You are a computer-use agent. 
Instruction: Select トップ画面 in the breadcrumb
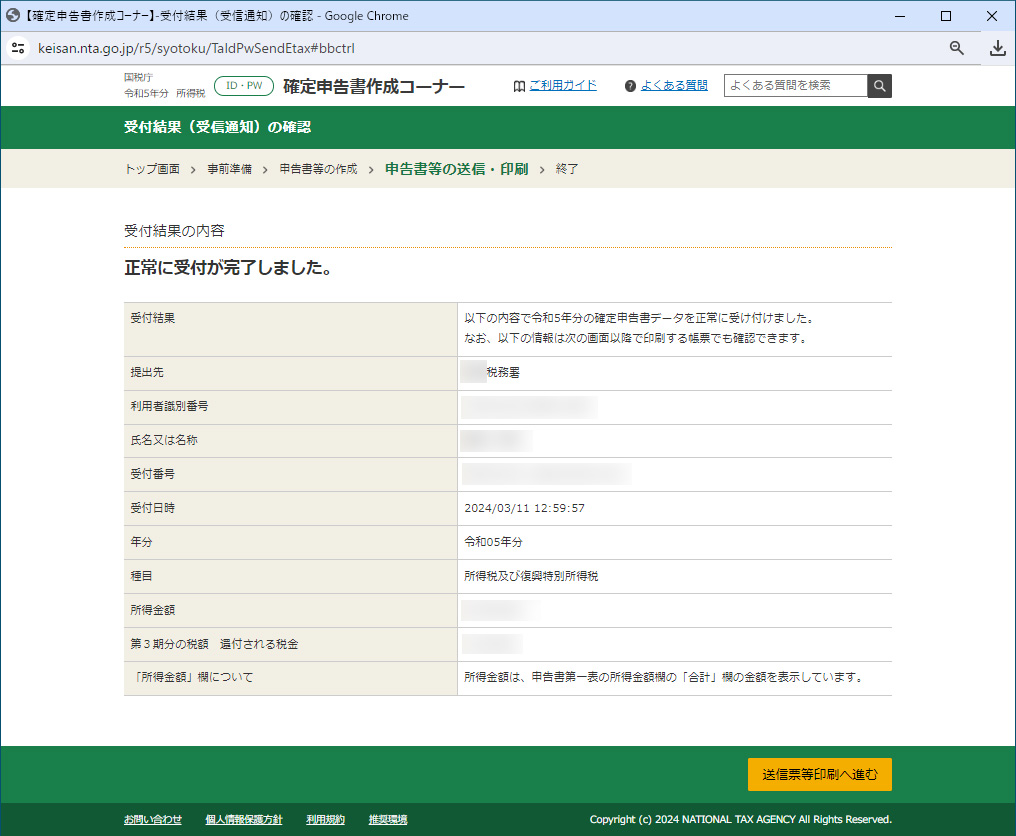152,170
